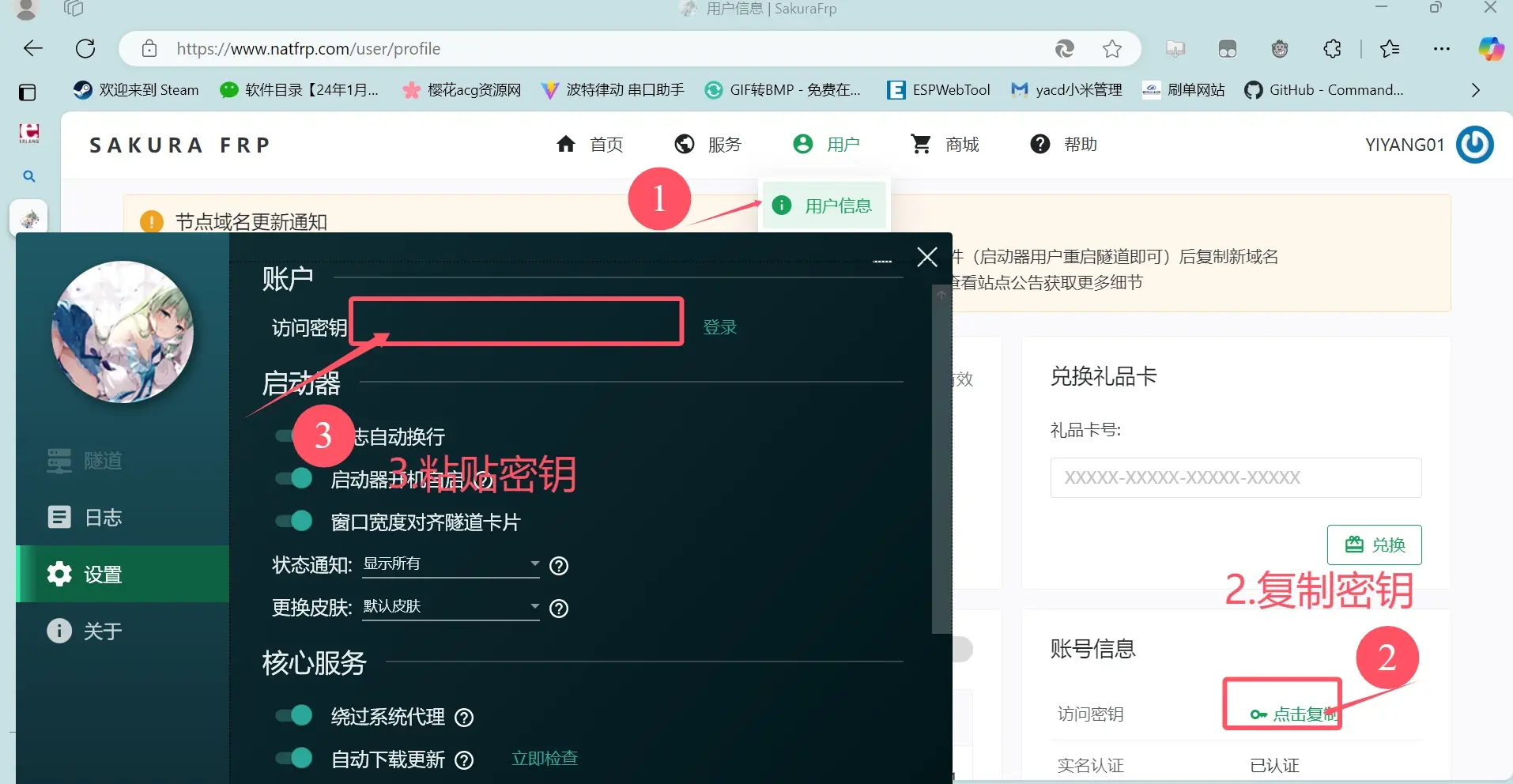
Task: Click the 首页 home menu item
Action: click(590, 144)
